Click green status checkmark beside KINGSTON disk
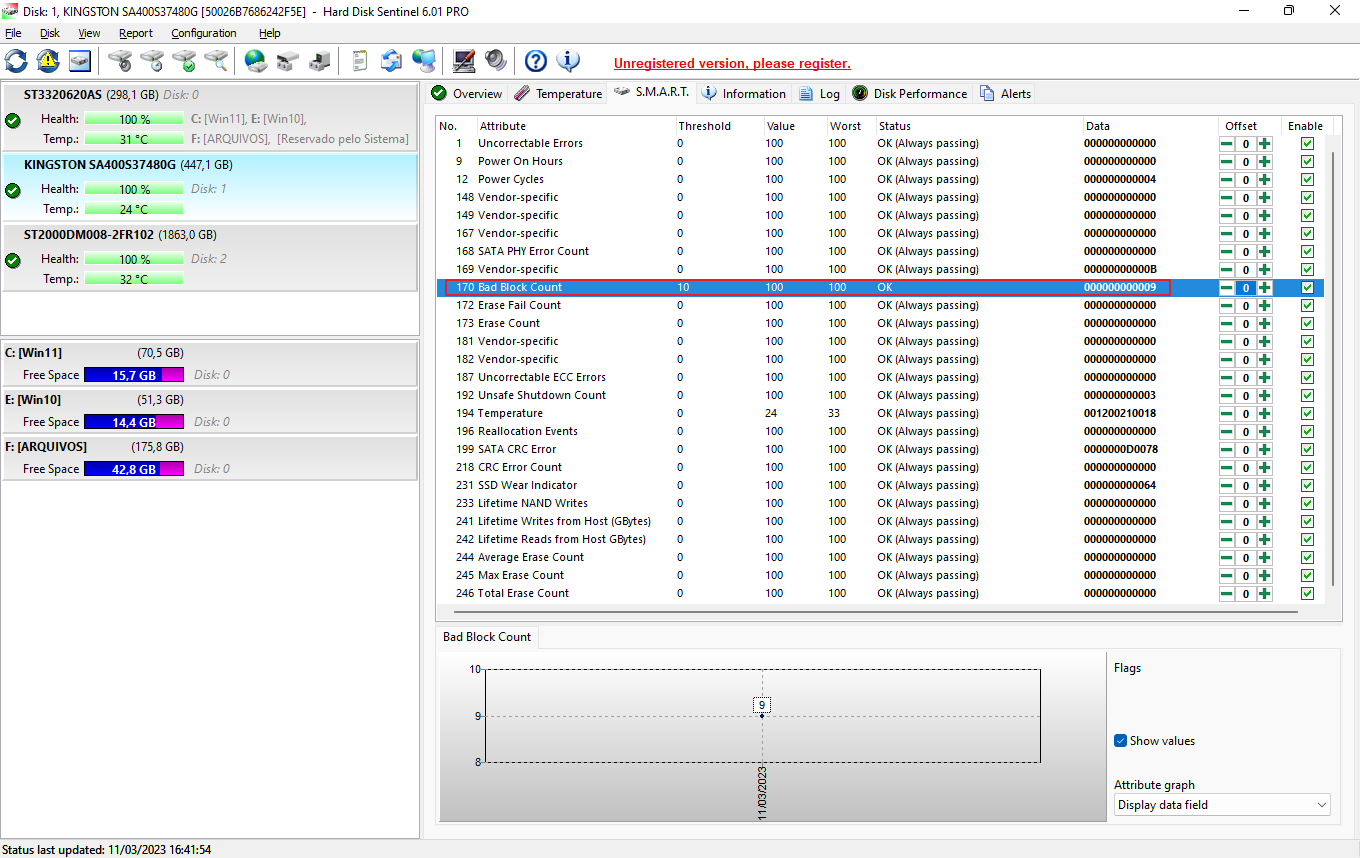 coord(13,190)
